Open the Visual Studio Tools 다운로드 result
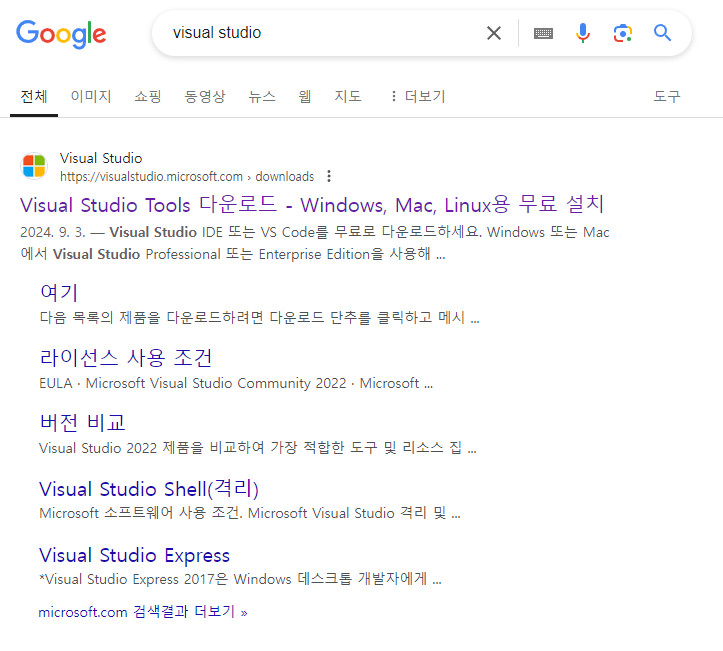Screen dimensions: 723x651 (312, 205)
